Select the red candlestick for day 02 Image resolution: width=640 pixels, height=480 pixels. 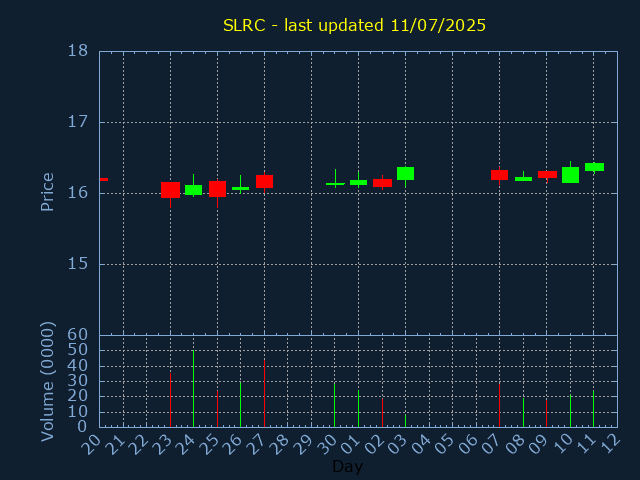coord(382,183)
